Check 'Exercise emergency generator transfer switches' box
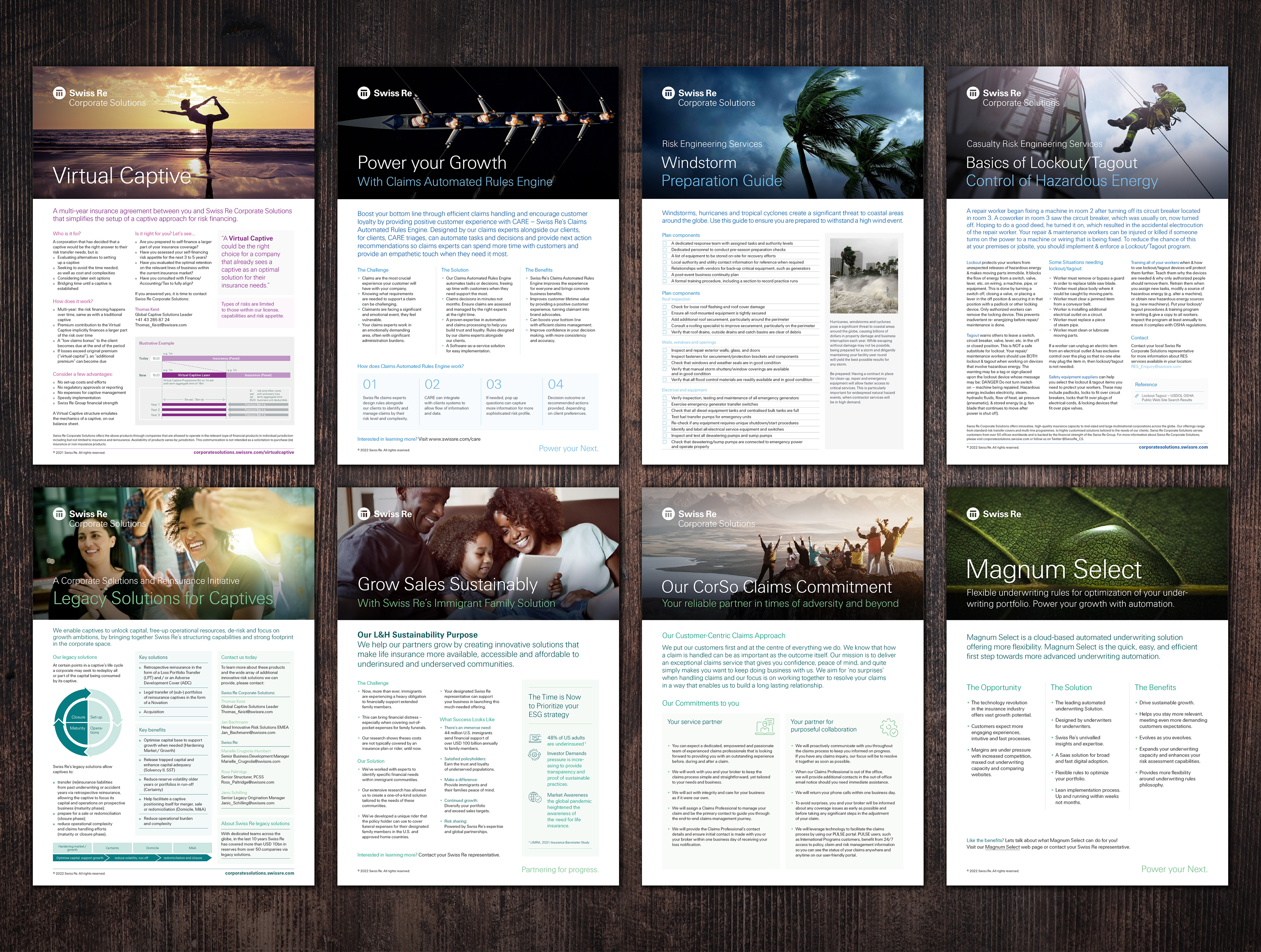Image resolution: width=1261 pixels, height=952 pixels. click(x=665, y=404)
